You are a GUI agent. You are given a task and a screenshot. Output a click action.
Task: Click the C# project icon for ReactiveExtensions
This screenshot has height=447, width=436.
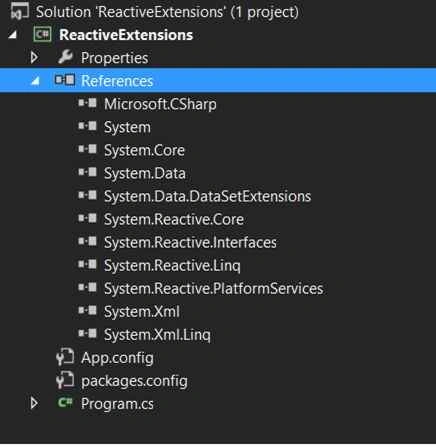[x=42, y=34]
